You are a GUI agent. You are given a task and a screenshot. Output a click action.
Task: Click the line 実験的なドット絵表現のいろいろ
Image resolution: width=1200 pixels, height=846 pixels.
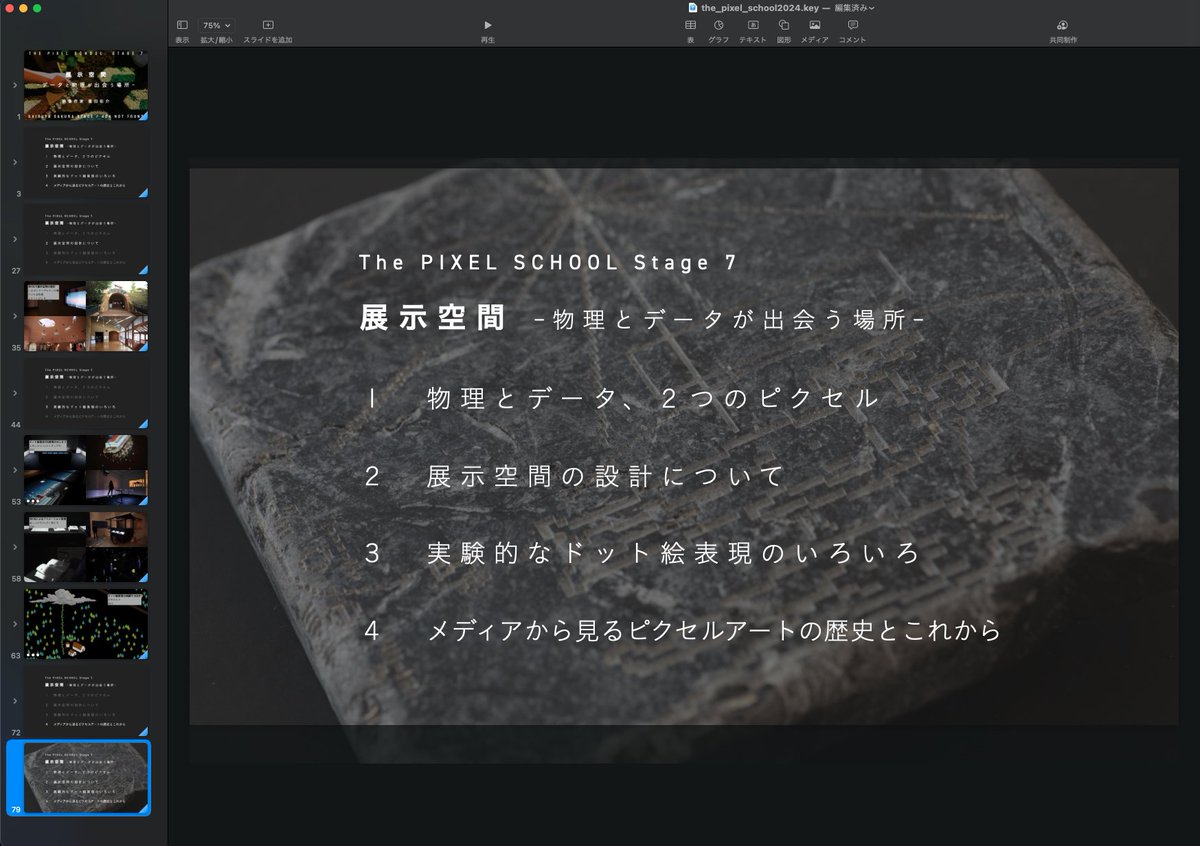coord(673,553)
